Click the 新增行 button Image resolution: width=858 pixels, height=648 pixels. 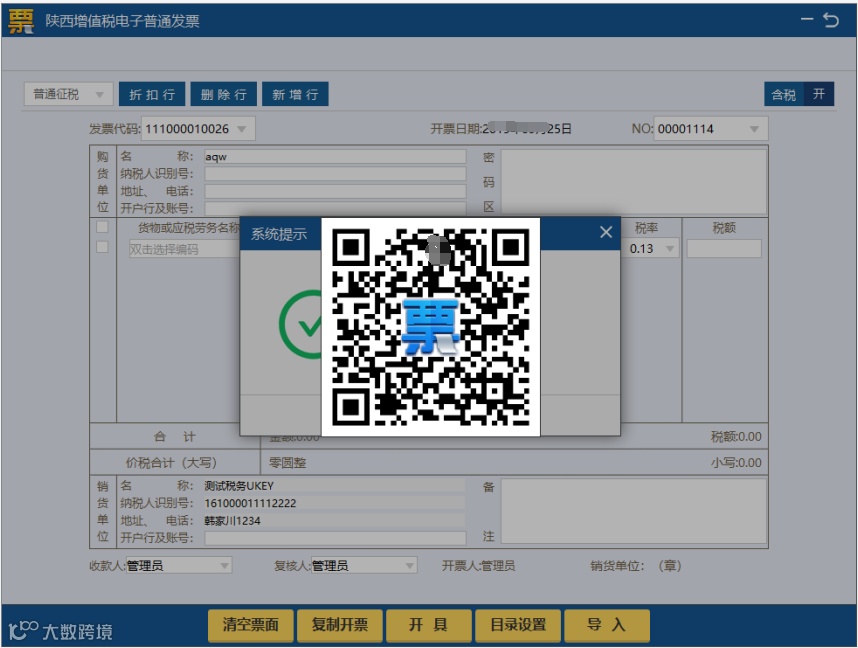295,94
